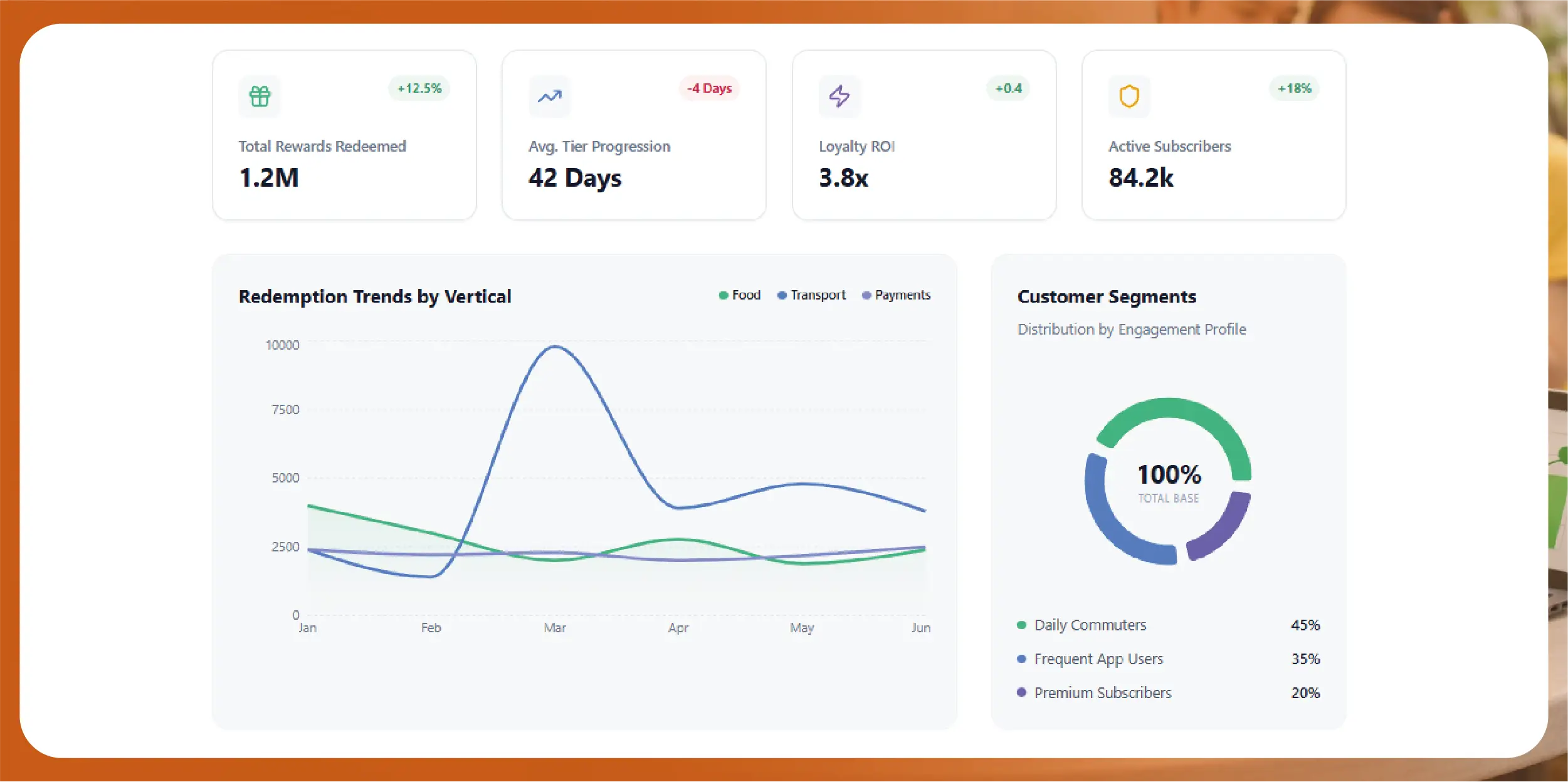1568x782 pixels.
Task: Select the Mar label on chart axis
Action: (x=555, y=628)
